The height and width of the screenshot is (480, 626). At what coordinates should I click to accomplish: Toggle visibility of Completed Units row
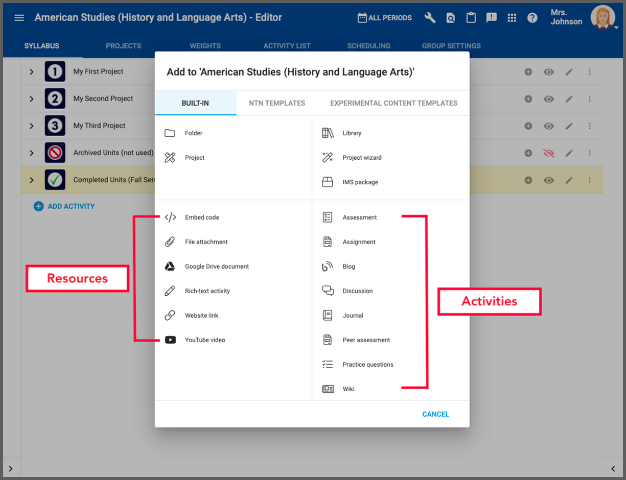(x=548, y=180)
